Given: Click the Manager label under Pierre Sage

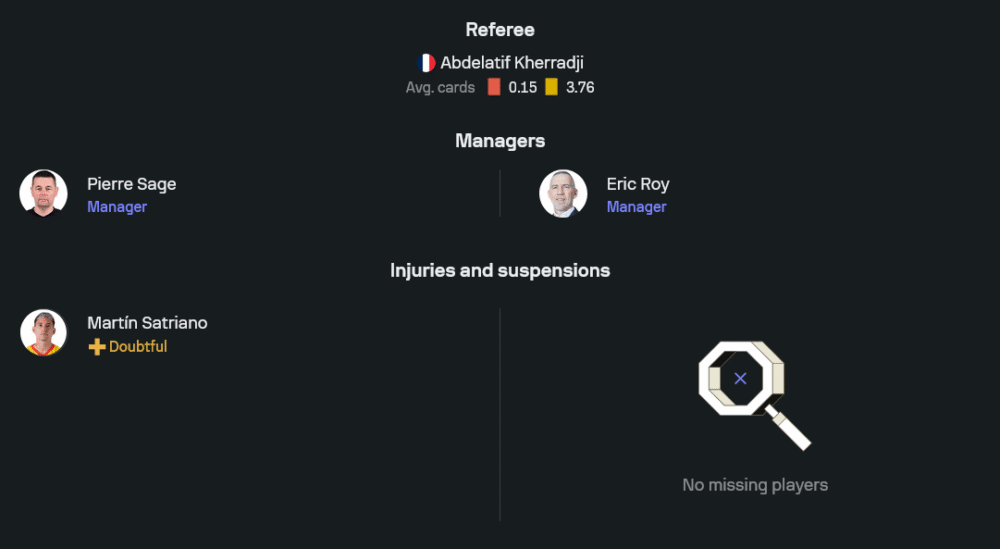Looking at the screenshot, I should click(x=117, y=207).
